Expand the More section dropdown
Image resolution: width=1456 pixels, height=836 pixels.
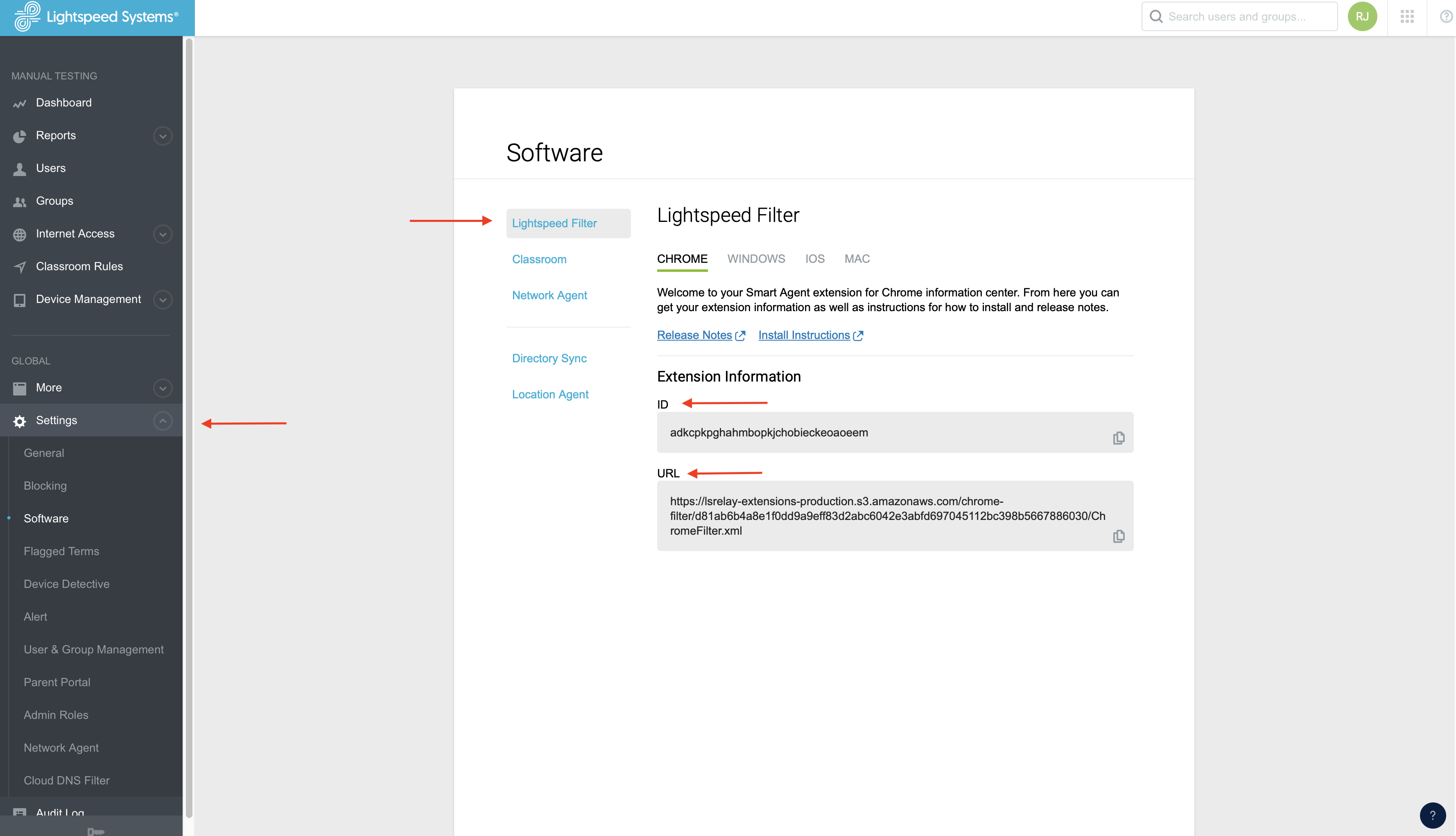click(163, 388)
